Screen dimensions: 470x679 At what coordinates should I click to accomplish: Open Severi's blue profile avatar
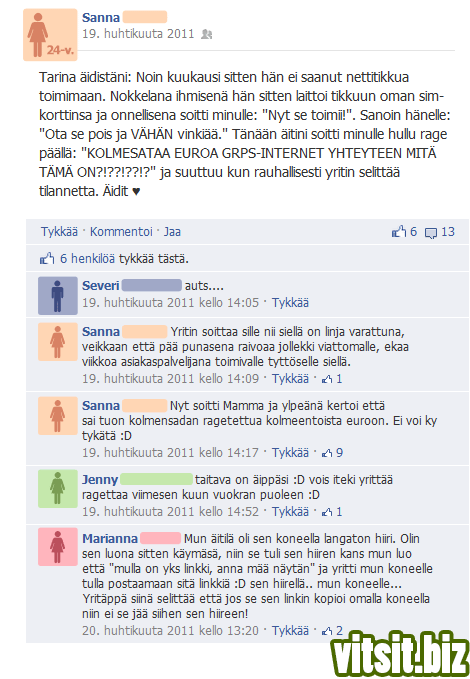[58, 296]
